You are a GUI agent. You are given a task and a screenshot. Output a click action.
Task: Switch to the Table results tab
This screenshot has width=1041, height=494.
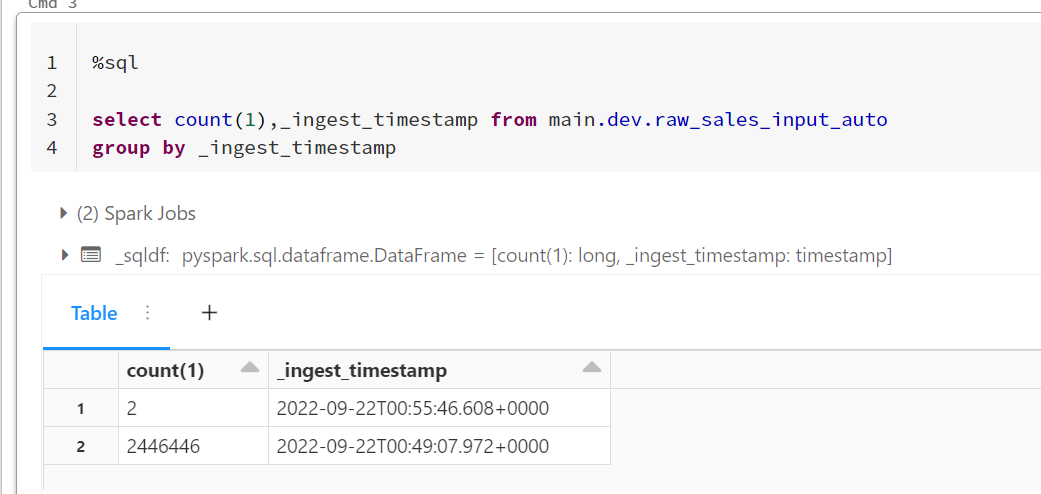pyautogui.click(x=94, y=313)
